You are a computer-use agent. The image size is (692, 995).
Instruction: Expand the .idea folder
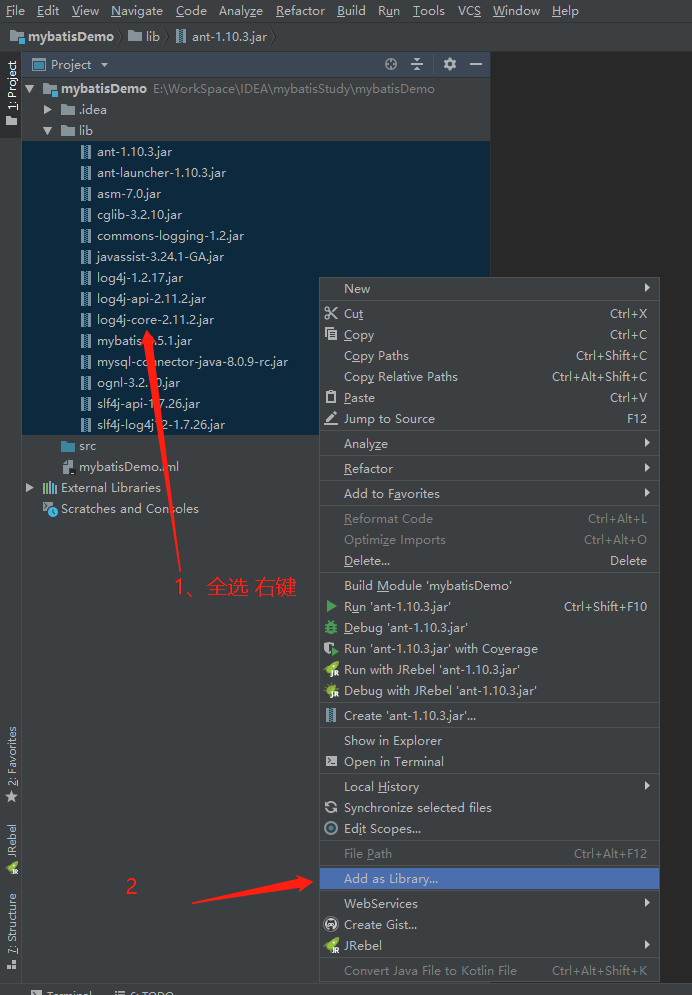click(48, 109)
